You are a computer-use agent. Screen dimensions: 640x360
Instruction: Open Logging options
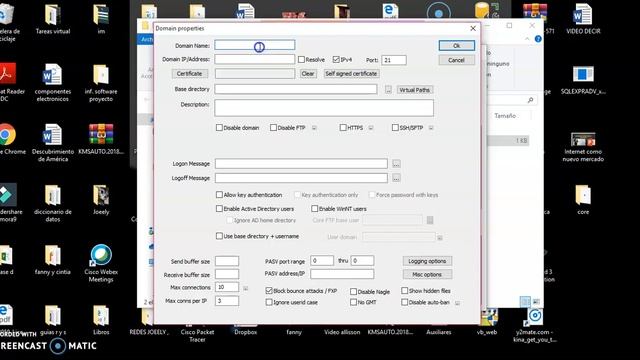[427, 261]
